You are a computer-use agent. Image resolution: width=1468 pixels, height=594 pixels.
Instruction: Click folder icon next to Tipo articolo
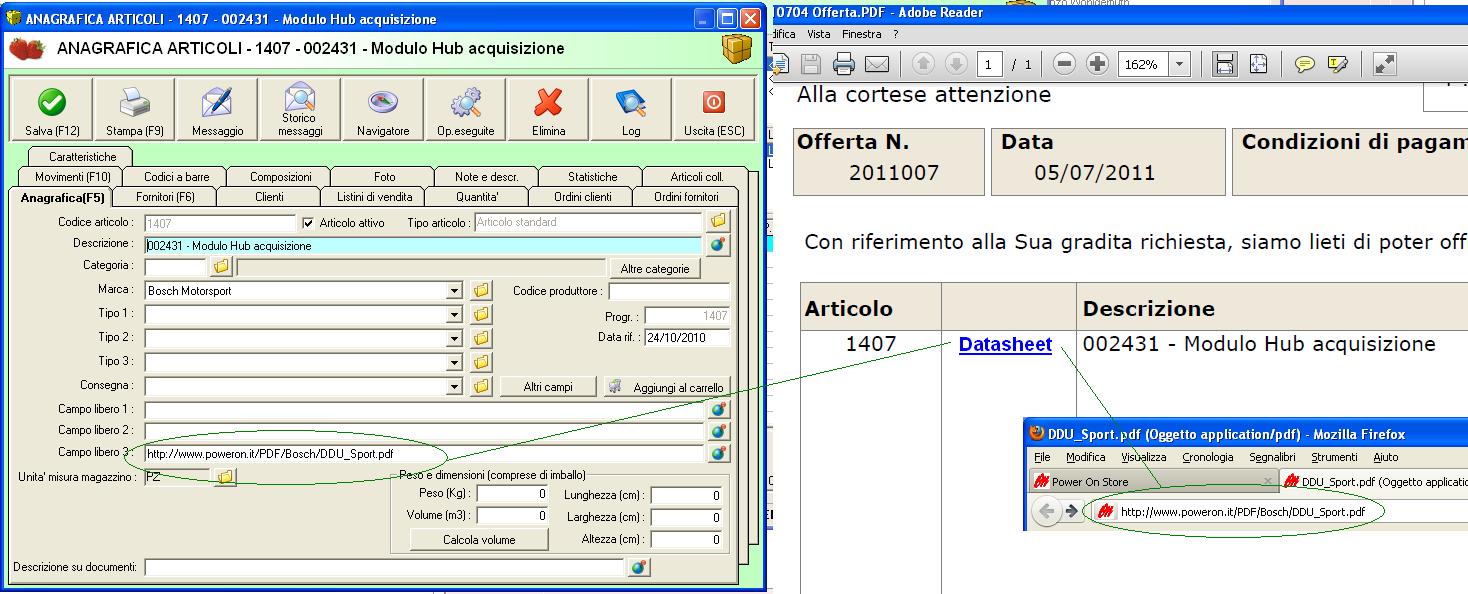coord(718,221)
